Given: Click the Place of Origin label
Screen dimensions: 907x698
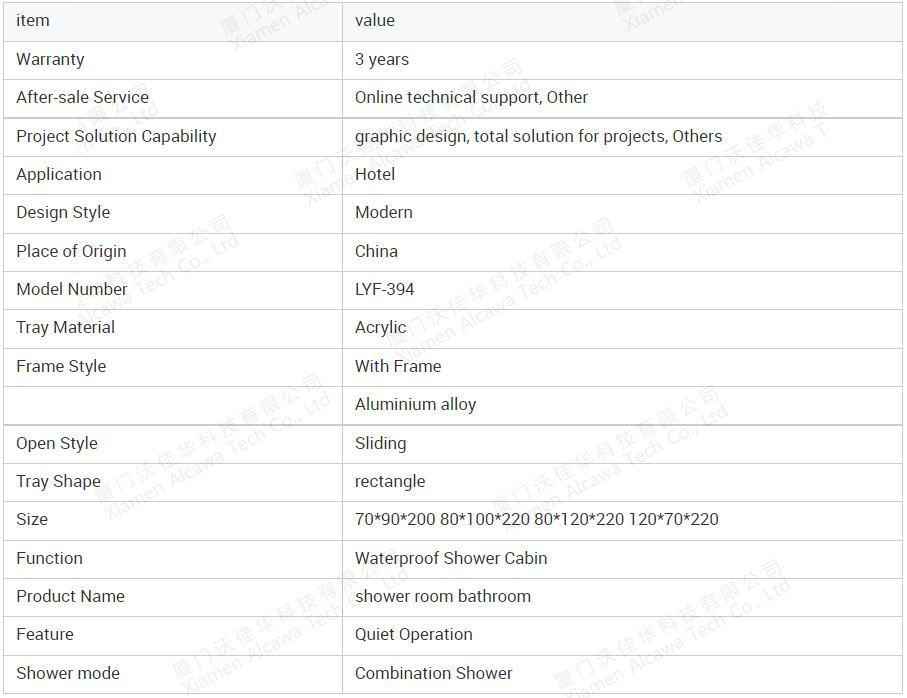Looking at the screenshot, I should (x=71, y=252).
